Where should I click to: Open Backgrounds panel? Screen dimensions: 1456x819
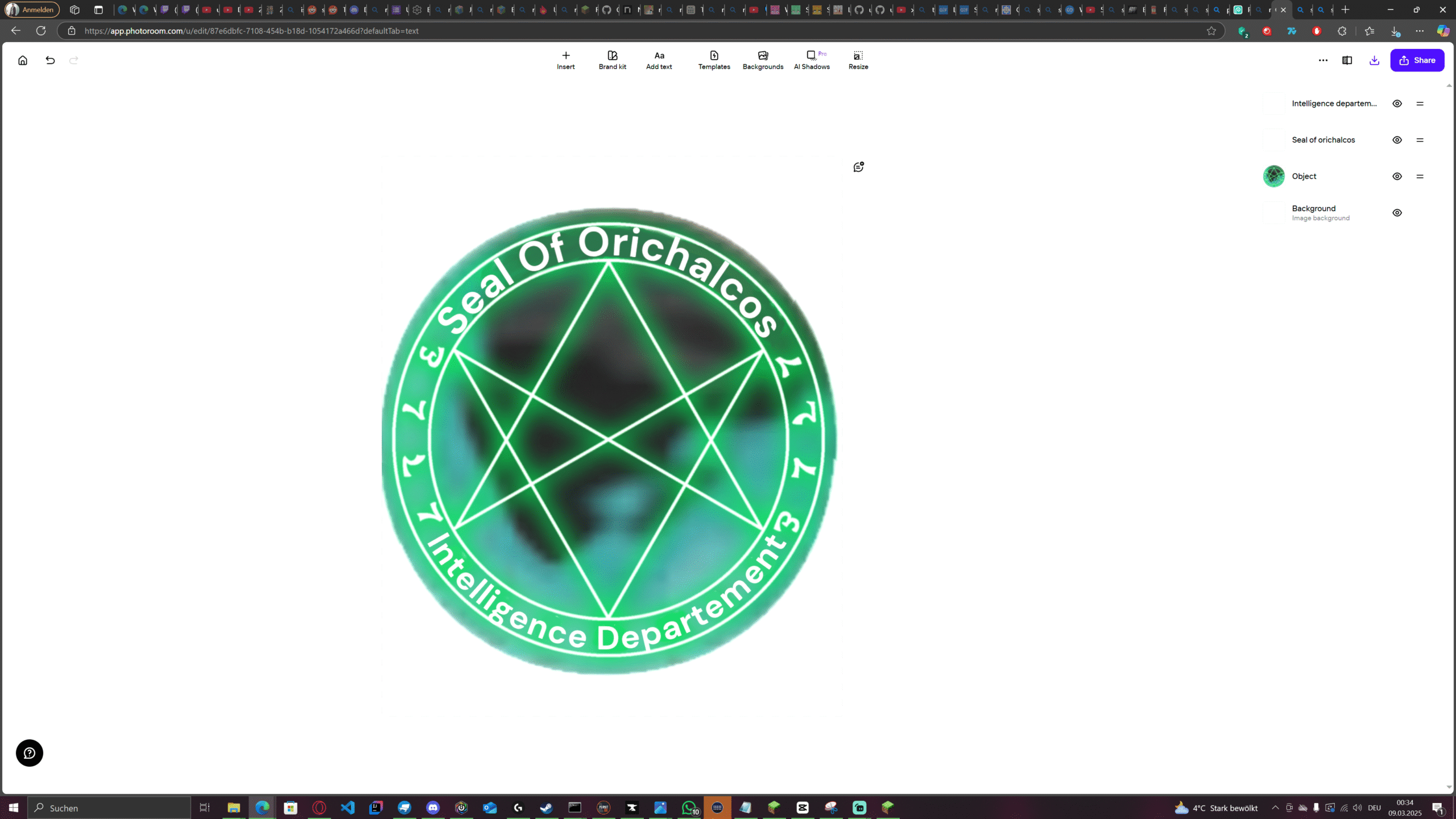(763, 60)
